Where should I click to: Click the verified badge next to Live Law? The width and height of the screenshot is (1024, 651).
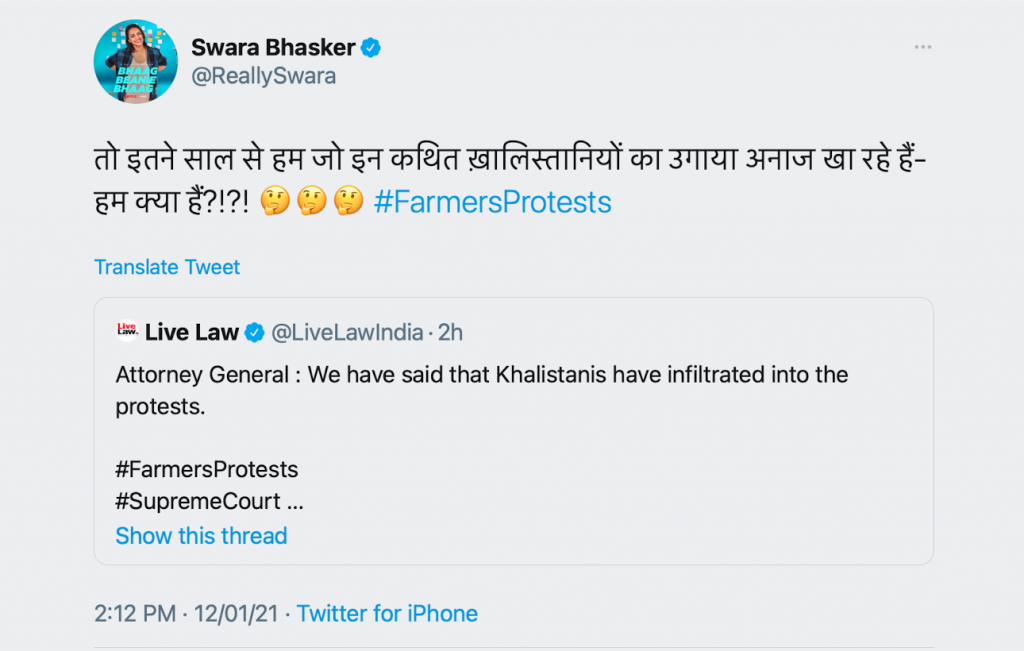pyautogui.click(x=256, y=332)
